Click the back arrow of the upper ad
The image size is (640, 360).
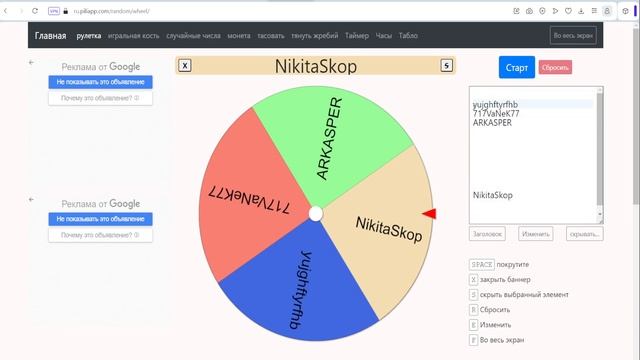coord(31,62)
